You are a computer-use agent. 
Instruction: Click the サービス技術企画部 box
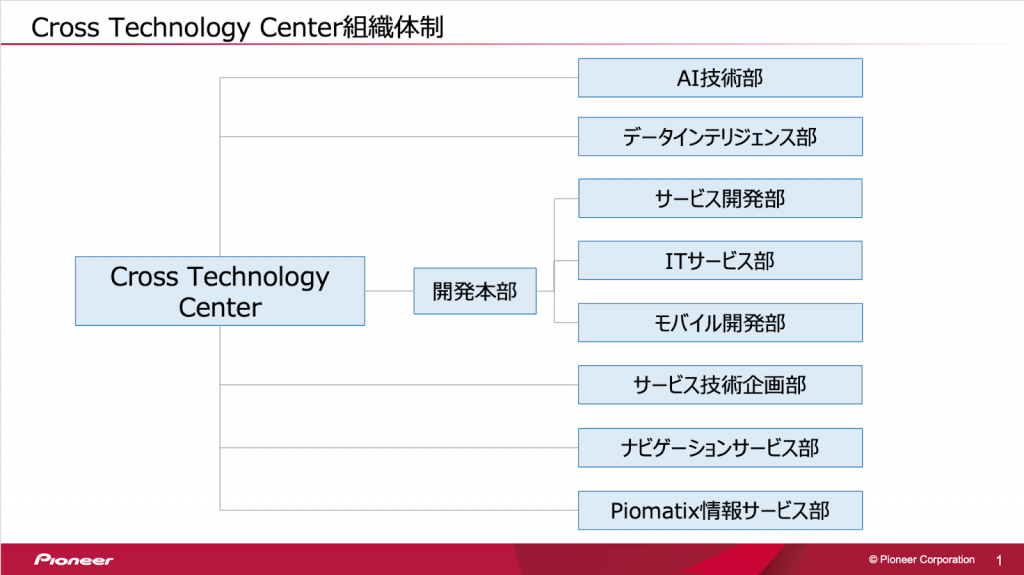pyautogui.click(x=720, y=384)
